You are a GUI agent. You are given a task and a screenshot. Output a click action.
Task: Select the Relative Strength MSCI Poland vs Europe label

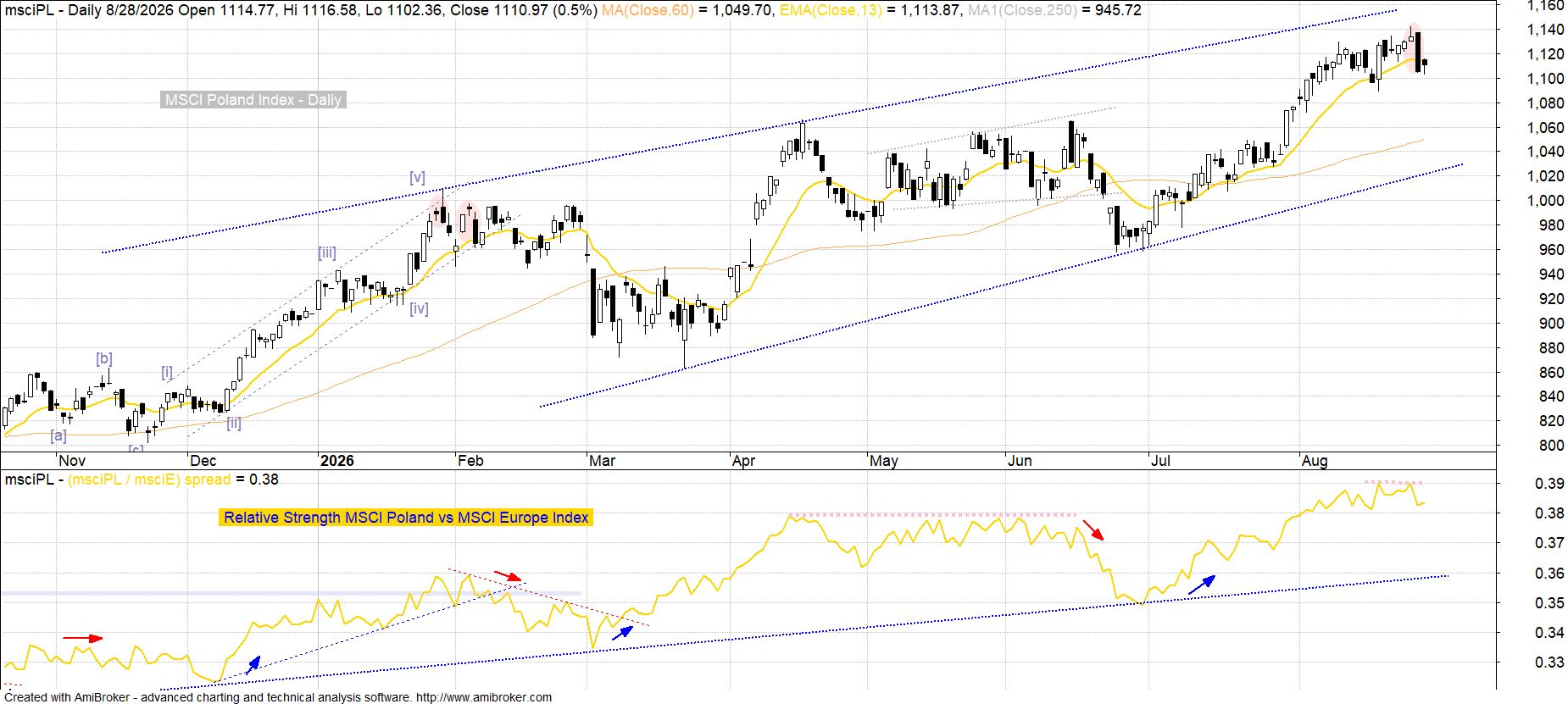[x=406, y=518]
